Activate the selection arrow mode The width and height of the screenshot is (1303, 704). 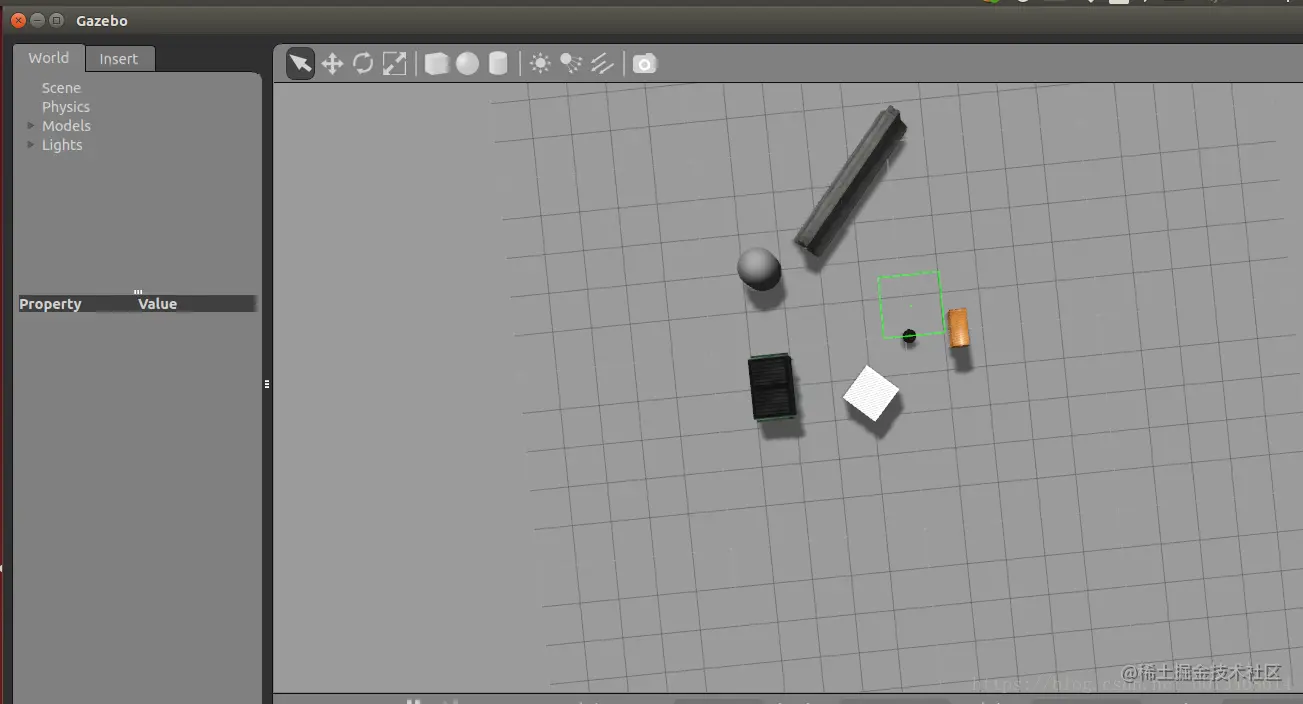tap(300, 64)
